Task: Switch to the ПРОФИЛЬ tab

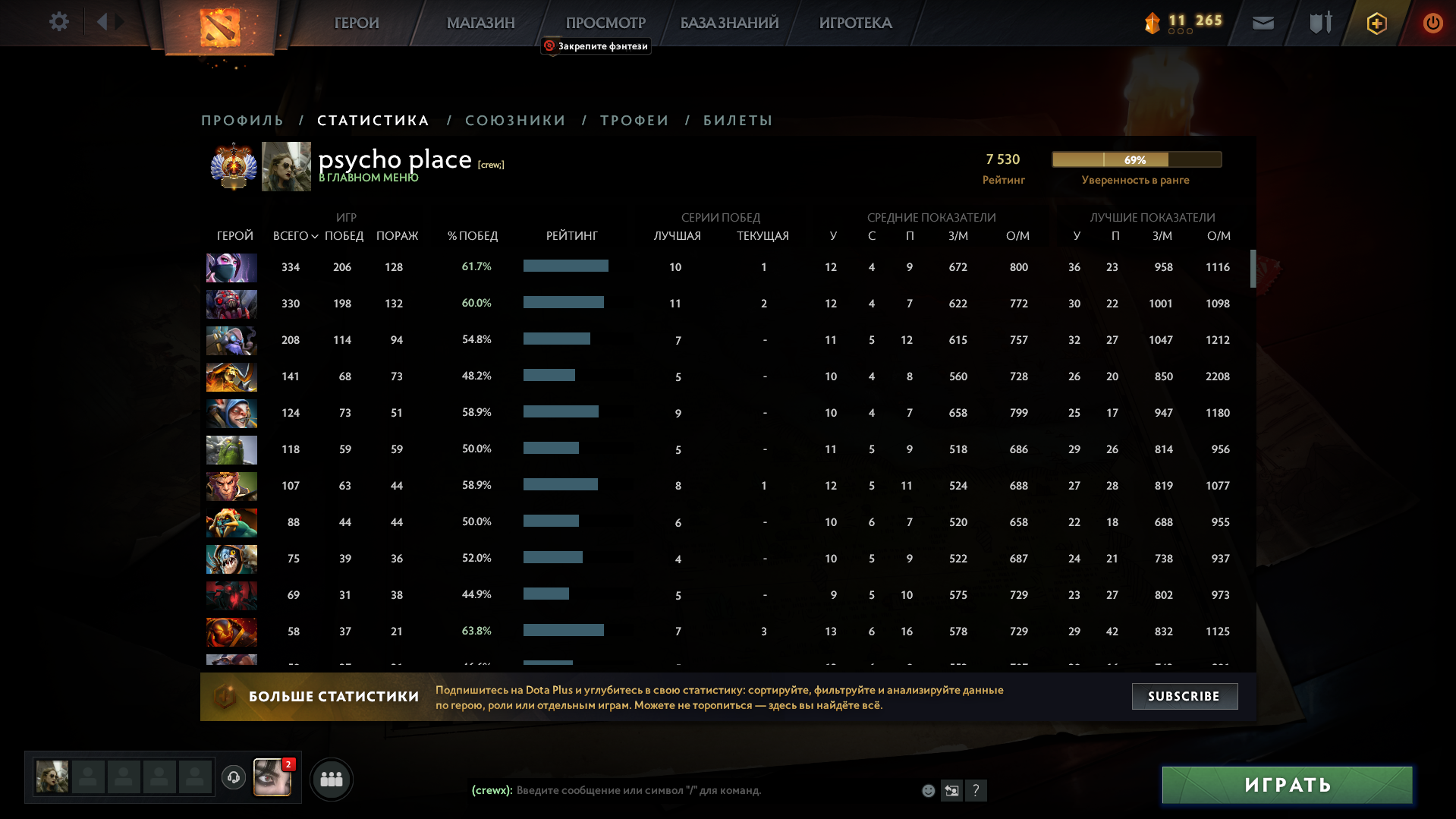Action: (242, 121)
